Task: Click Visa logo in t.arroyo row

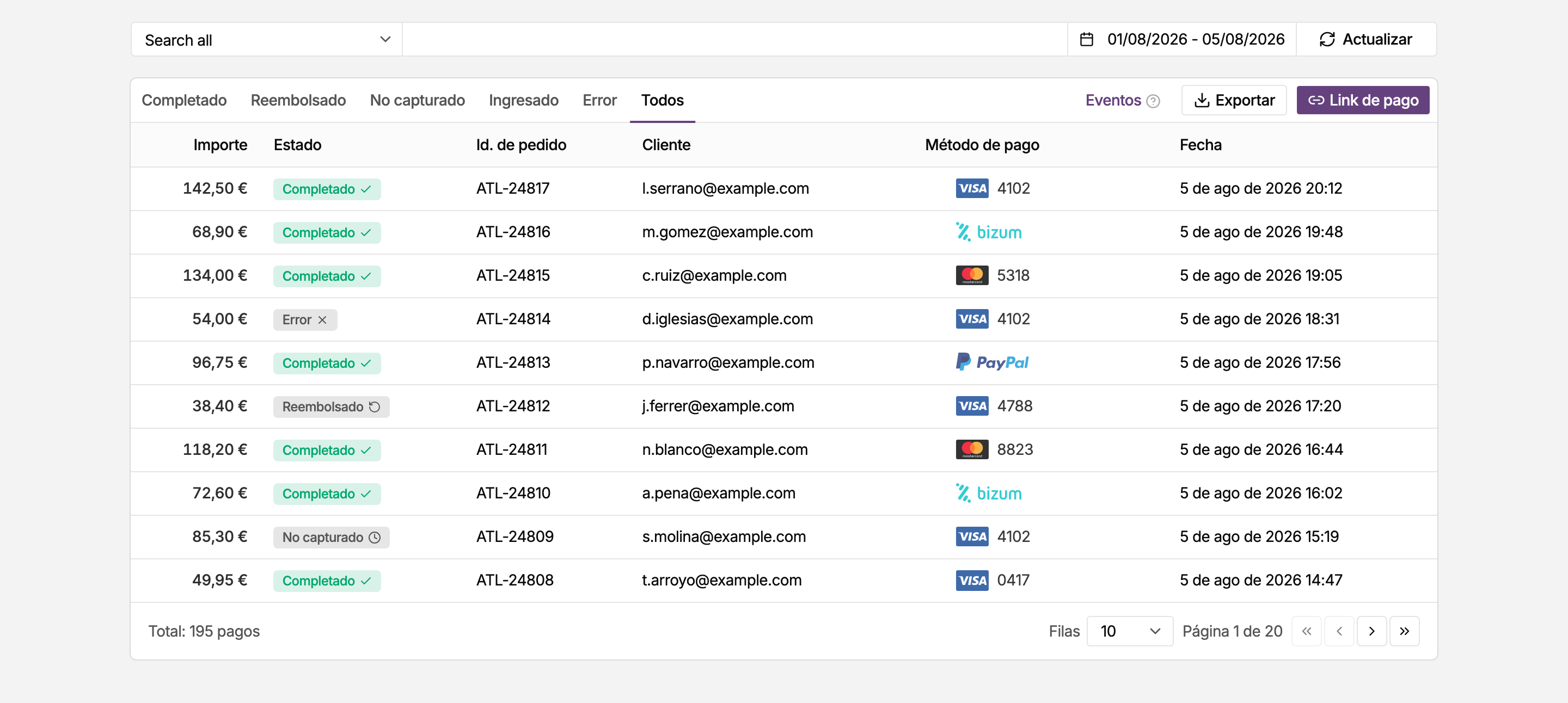Action: [972, 580]
